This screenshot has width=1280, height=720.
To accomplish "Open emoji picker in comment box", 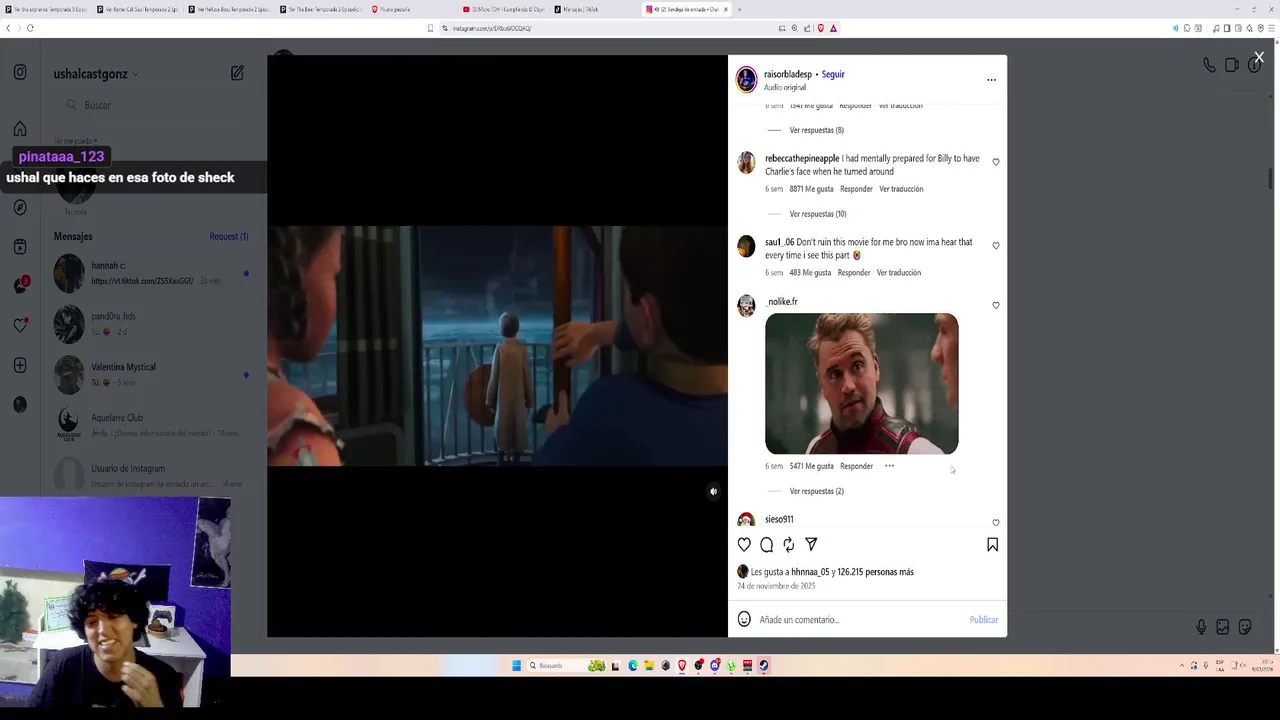I will tap(744, 620).
